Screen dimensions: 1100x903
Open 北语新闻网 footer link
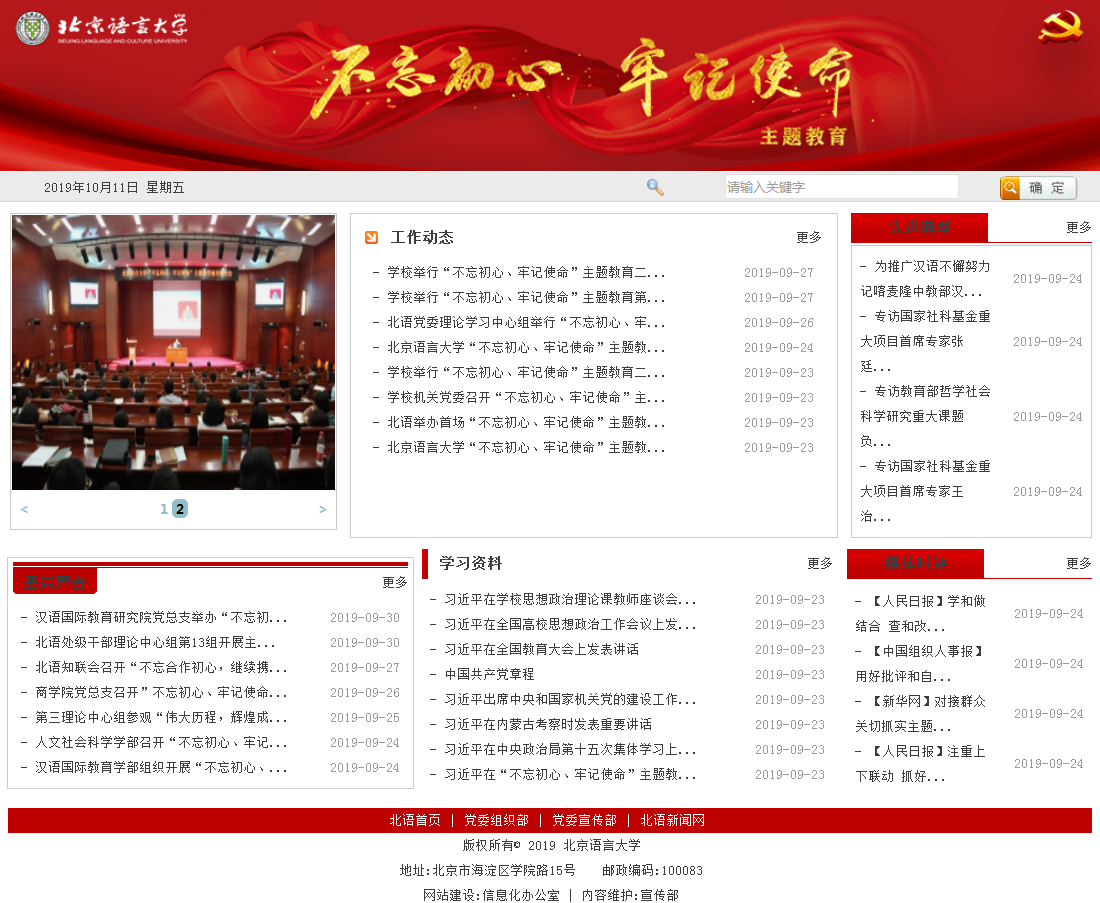pyautogui.click(x=673, y=820)
